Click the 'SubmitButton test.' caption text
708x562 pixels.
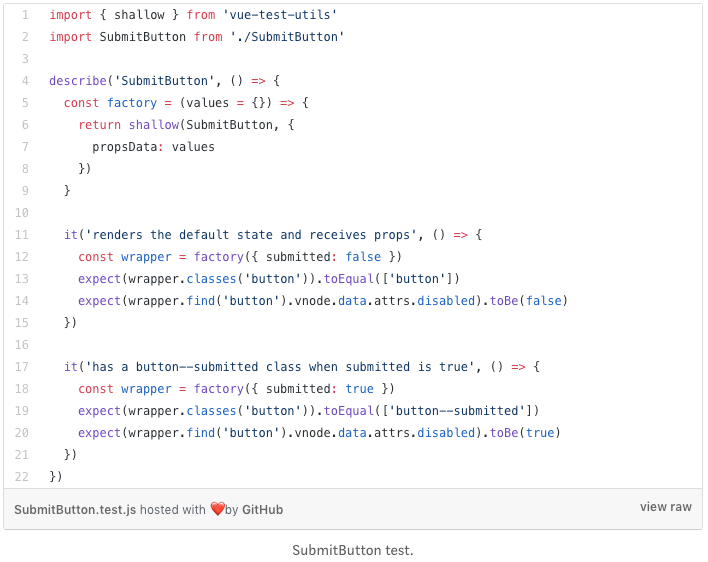tap(353, 551)
